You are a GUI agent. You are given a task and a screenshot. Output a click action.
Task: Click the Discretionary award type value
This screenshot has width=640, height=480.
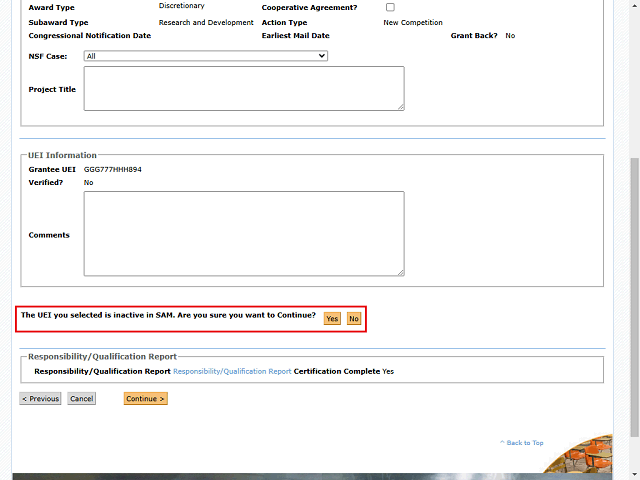182,6
